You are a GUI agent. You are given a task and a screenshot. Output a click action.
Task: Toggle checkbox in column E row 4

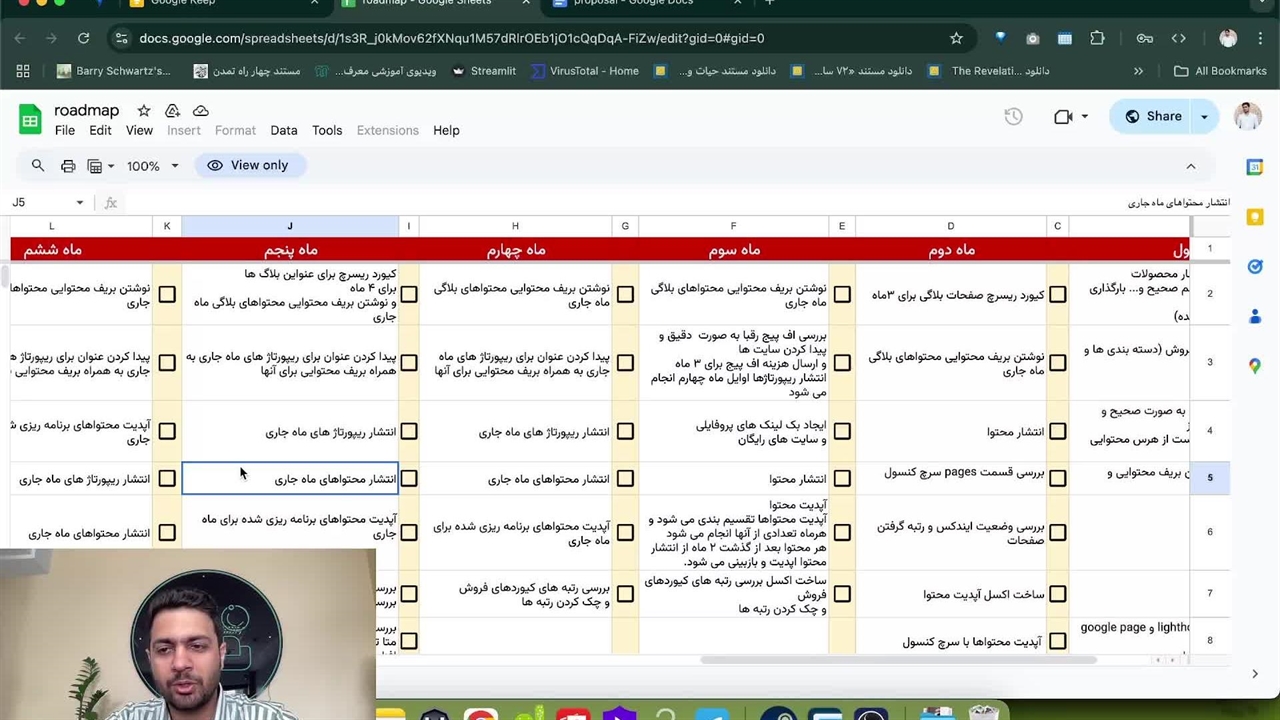842,432
